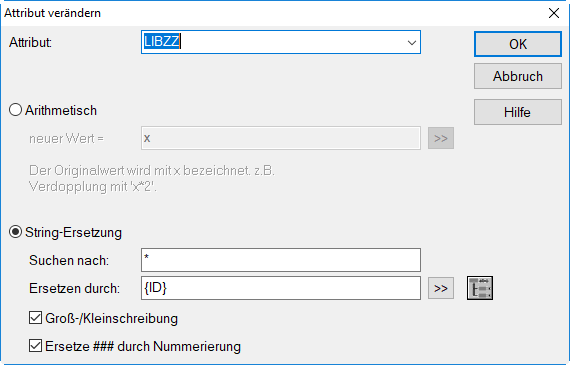The width and height of the screenshot is (570, 365).
Task: Expand the Attribut dropdown arrow
Action: 412,43
